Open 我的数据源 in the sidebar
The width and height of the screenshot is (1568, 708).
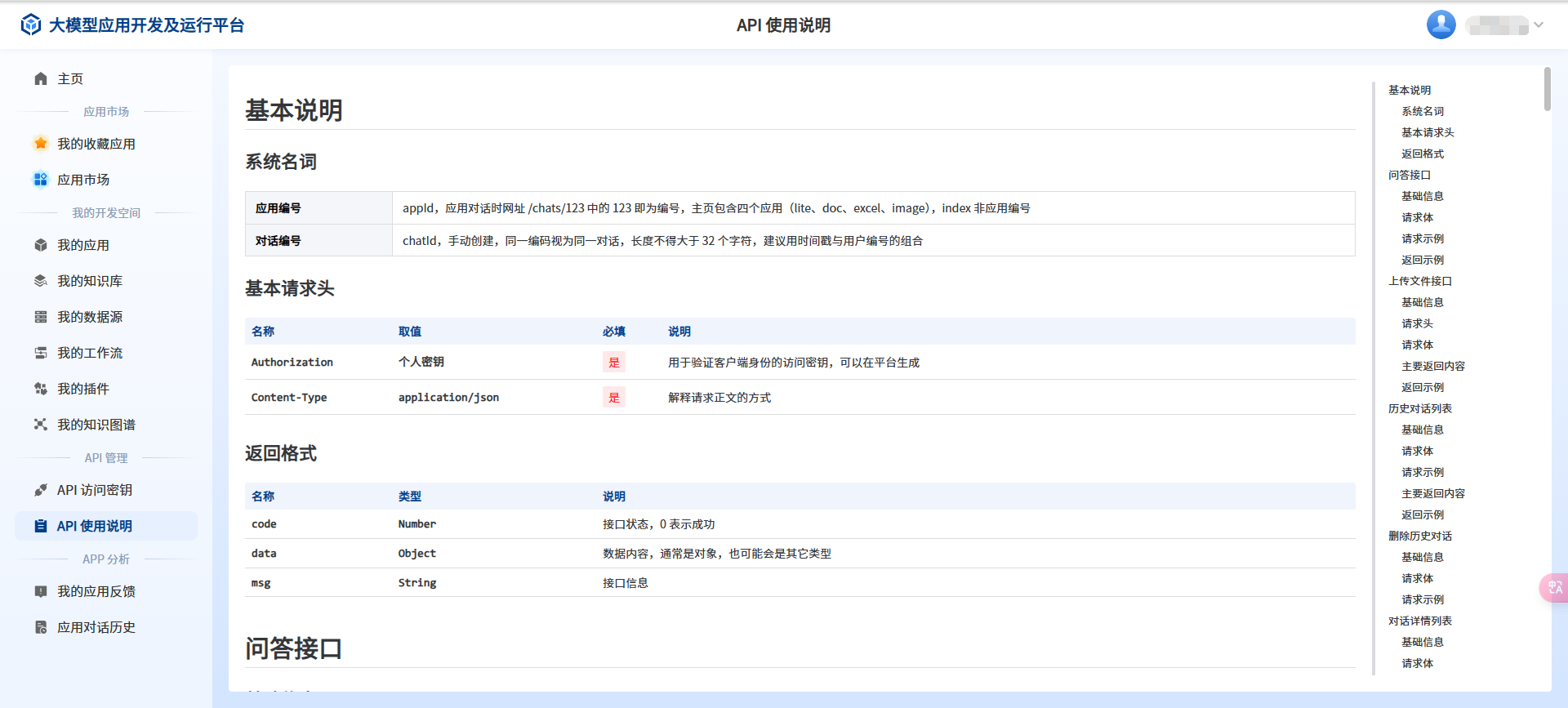90,317
